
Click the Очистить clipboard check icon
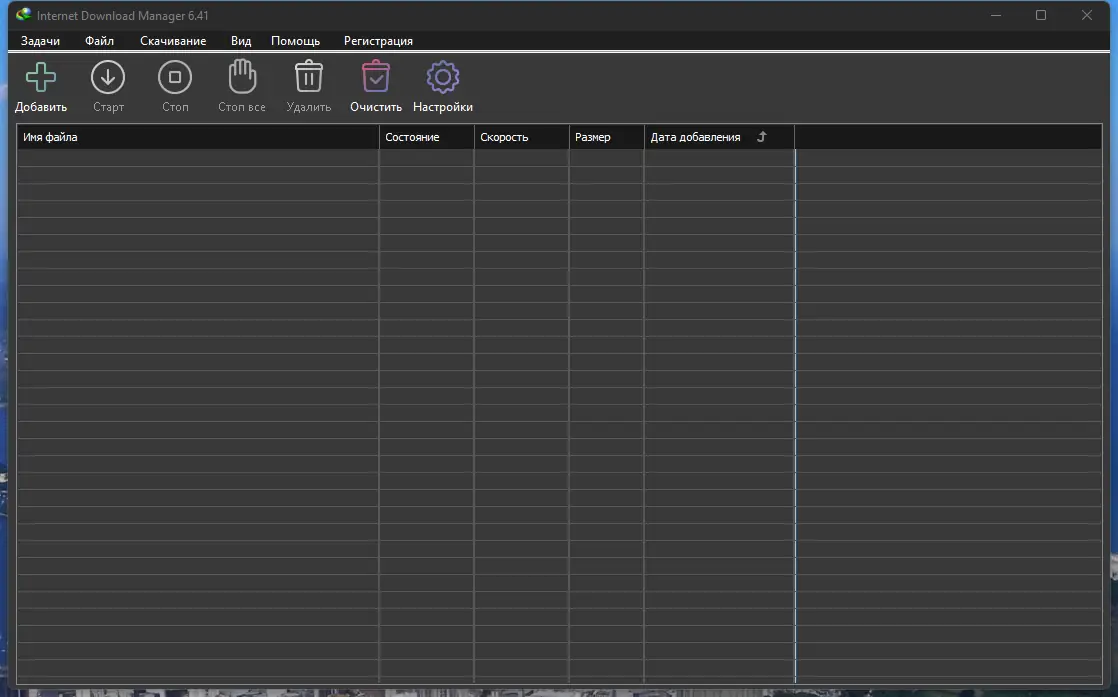[376, 76]
